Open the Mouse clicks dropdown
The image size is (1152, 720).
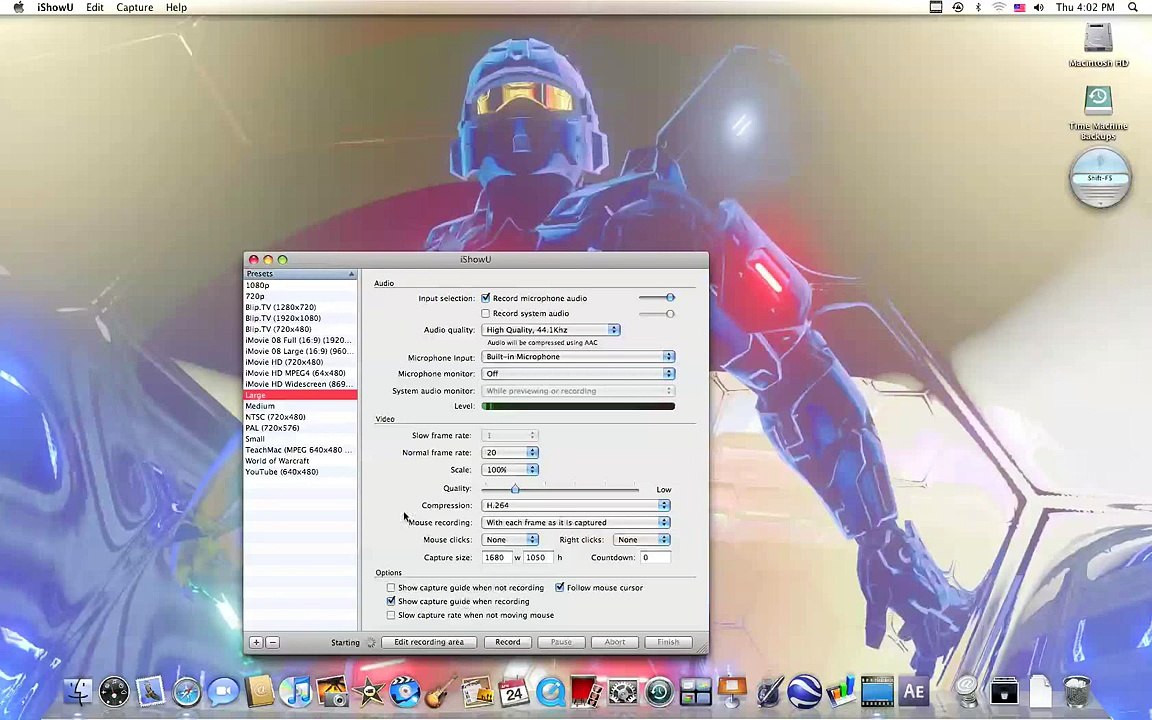pos(510,539)
